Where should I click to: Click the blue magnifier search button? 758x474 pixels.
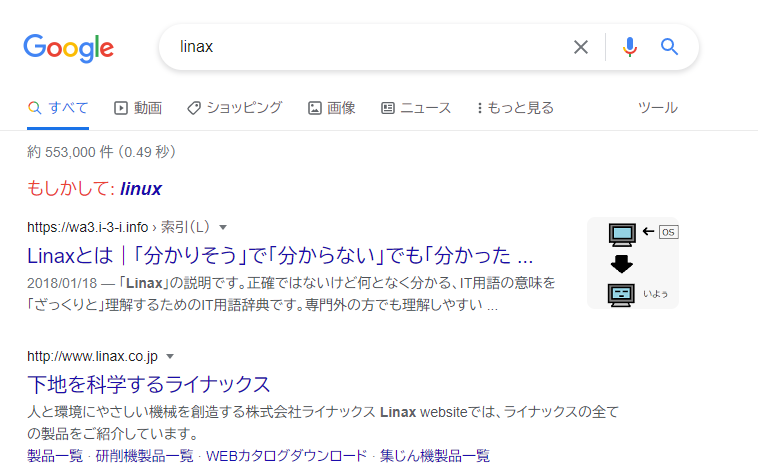[x=669, y=47]
